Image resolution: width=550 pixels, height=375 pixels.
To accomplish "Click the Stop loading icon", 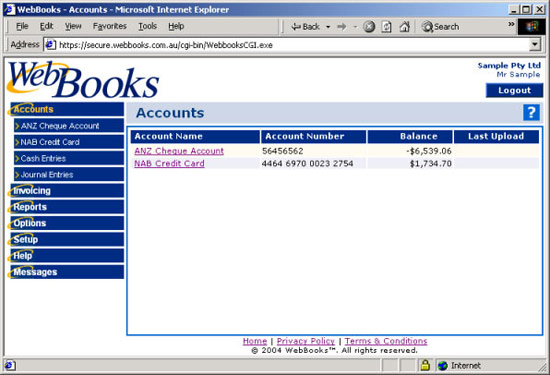I will [x=369, y=27].
